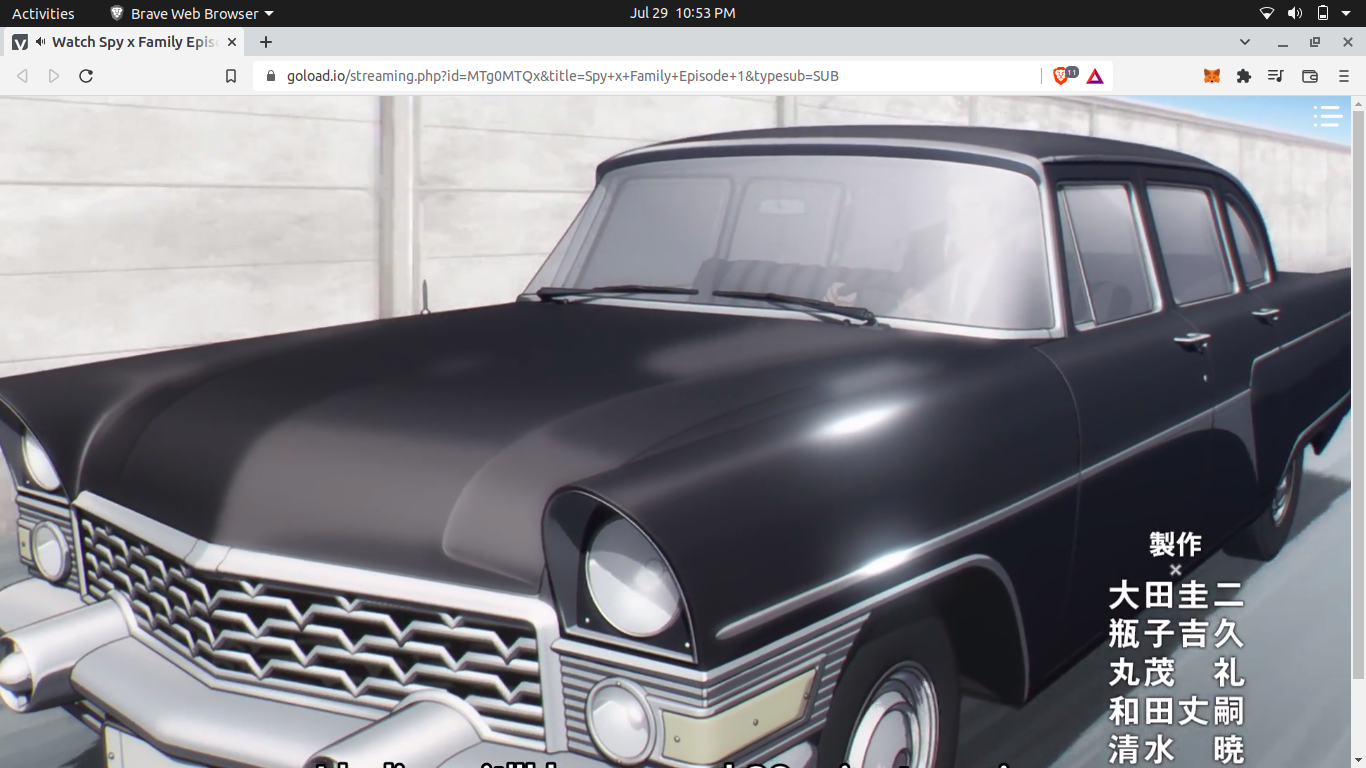Open a new tab with plus button

coord(265,42)
